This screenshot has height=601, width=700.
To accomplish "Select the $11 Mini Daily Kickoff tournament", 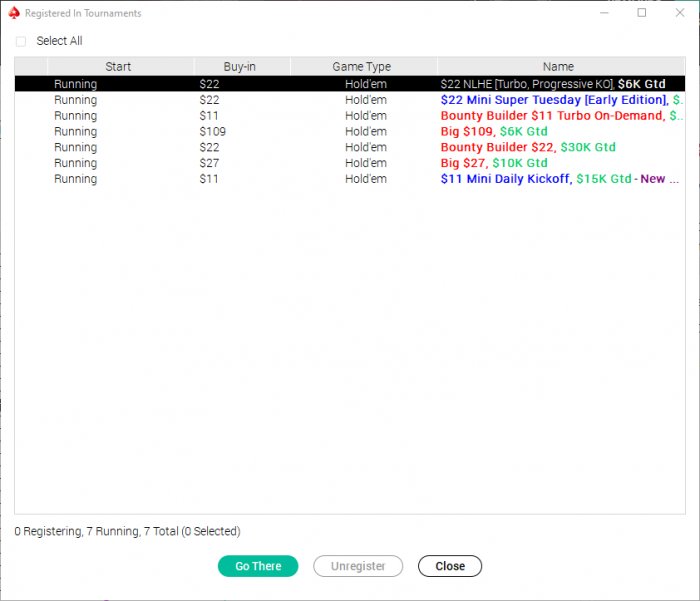I will coord(350,179).
